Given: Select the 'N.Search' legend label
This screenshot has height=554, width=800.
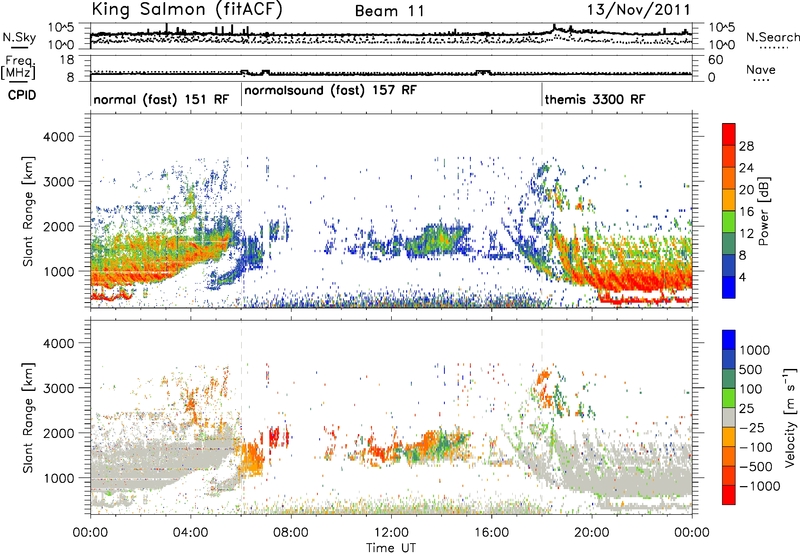Looking at the screenshot, I should [x=773, y=37].
